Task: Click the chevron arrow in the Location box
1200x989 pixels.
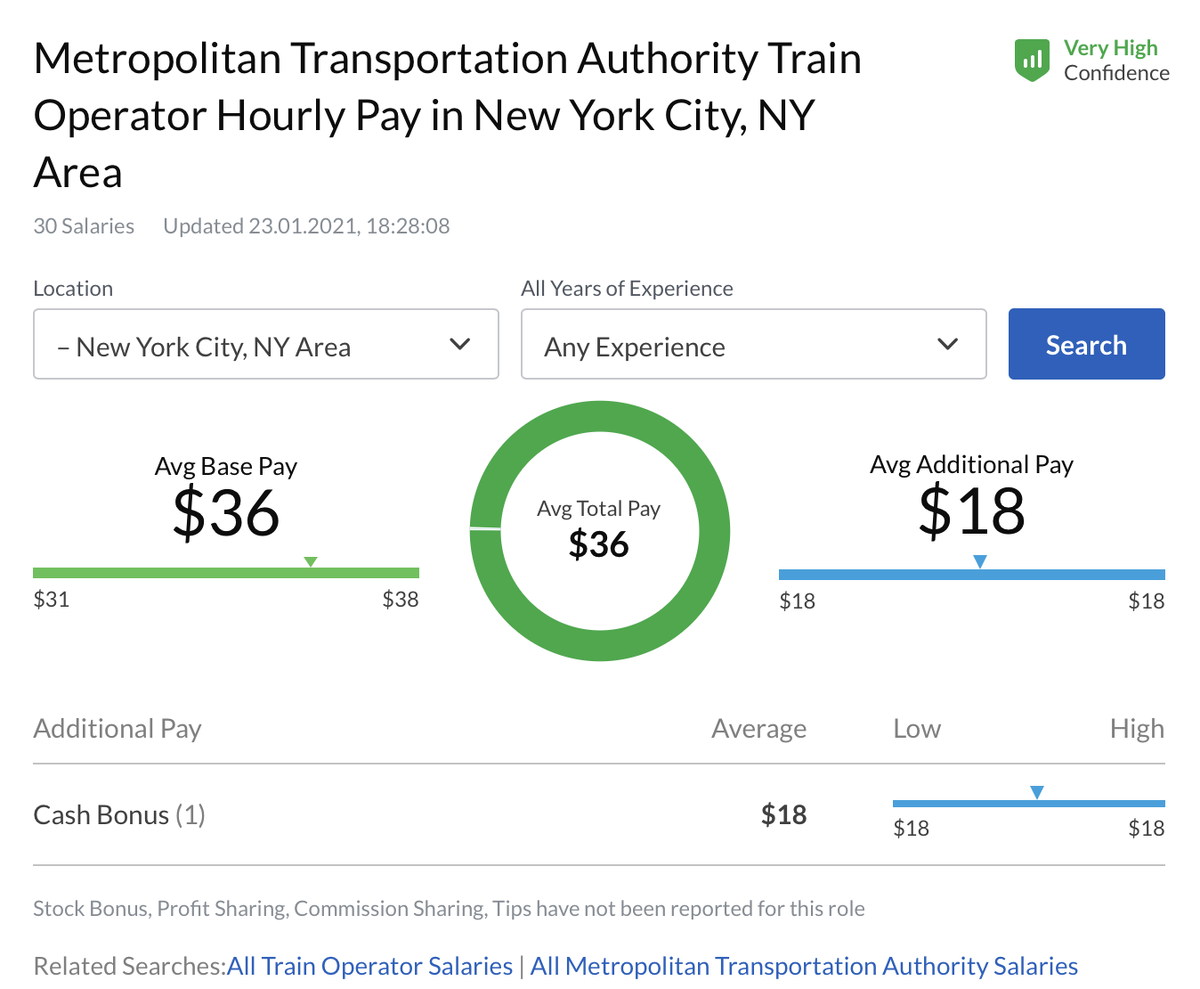Action: pos(460,345)
